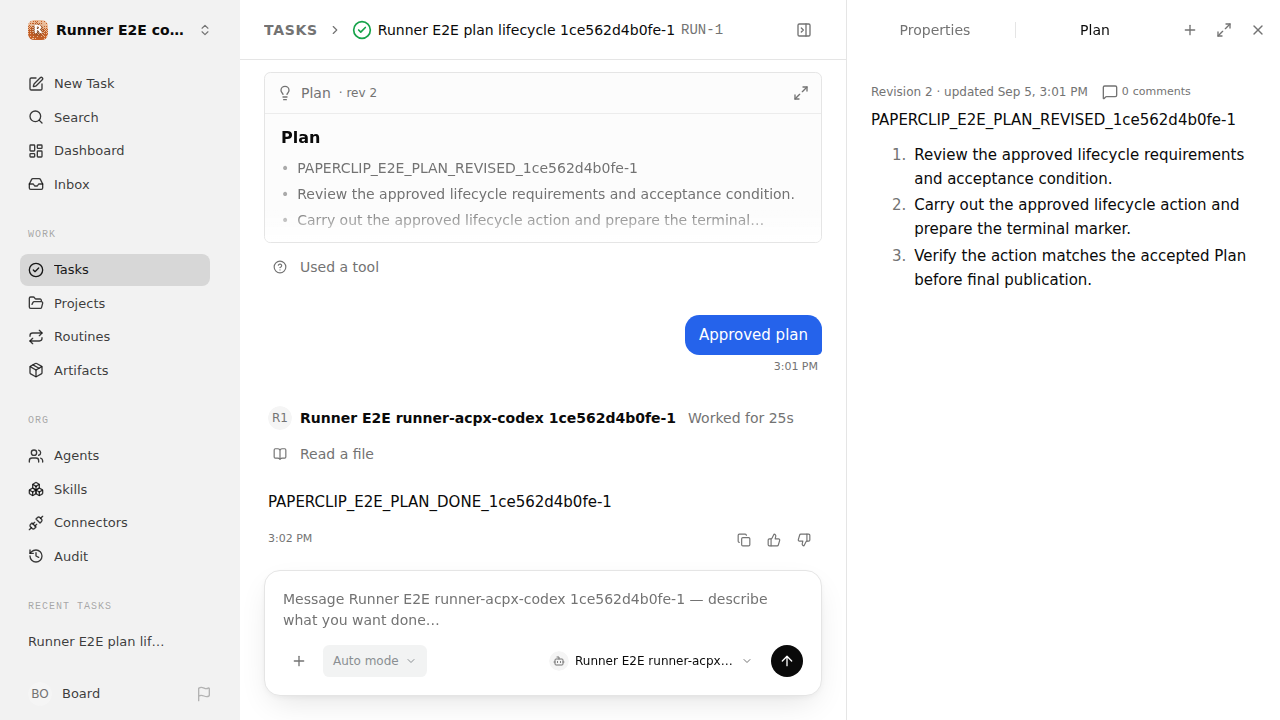This screenshot has height=720, width=1280.
Task: Focus the message input field
Action: (543, 609)
